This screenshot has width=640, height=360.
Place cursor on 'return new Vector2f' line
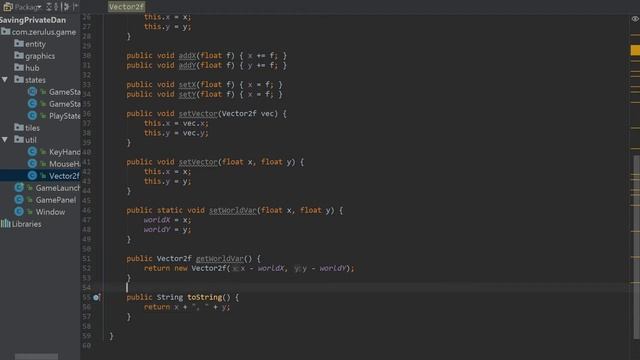coord(249,268)
